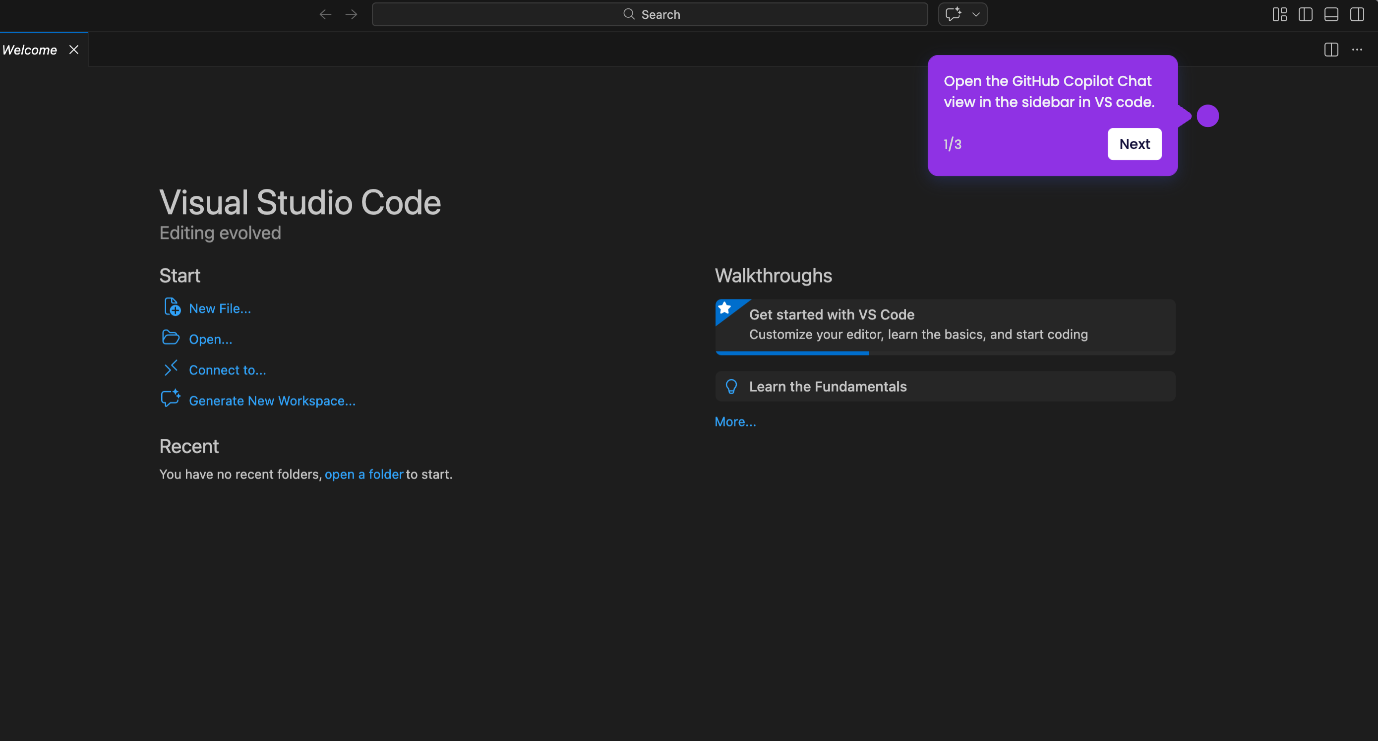Go back with the left arrow
This screenshot has width=1378, height=741.
click(x=325, y=14)
